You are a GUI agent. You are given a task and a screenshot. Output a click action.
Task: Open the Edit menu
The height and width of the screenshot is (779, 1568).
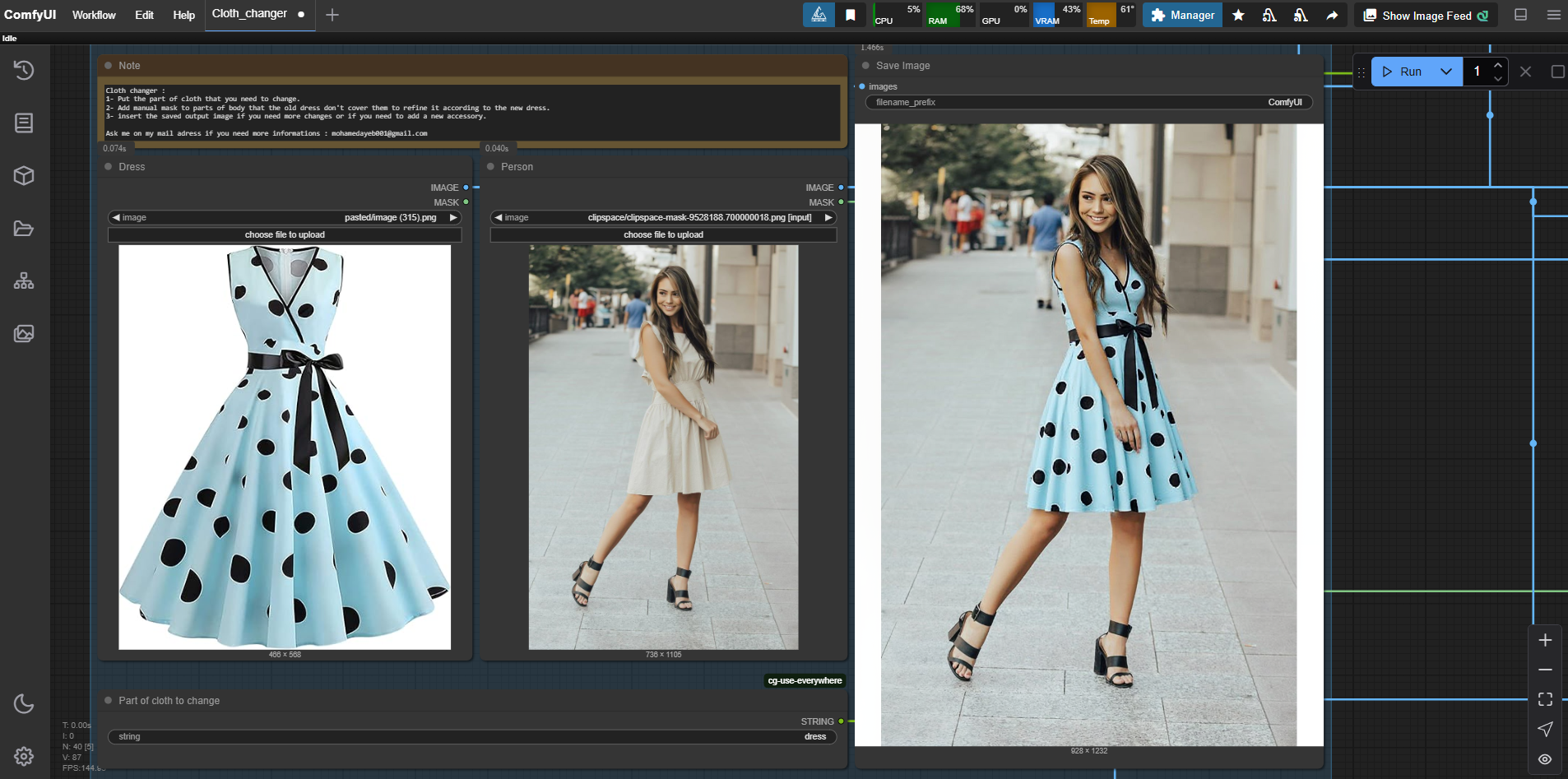(x=144, y=15)
